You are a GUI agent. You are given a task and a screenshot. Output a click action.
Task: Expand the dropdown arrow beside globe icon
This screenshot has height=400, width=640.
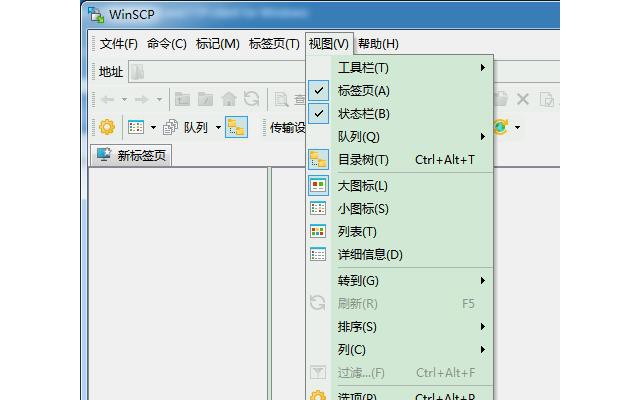click(517, 128)
